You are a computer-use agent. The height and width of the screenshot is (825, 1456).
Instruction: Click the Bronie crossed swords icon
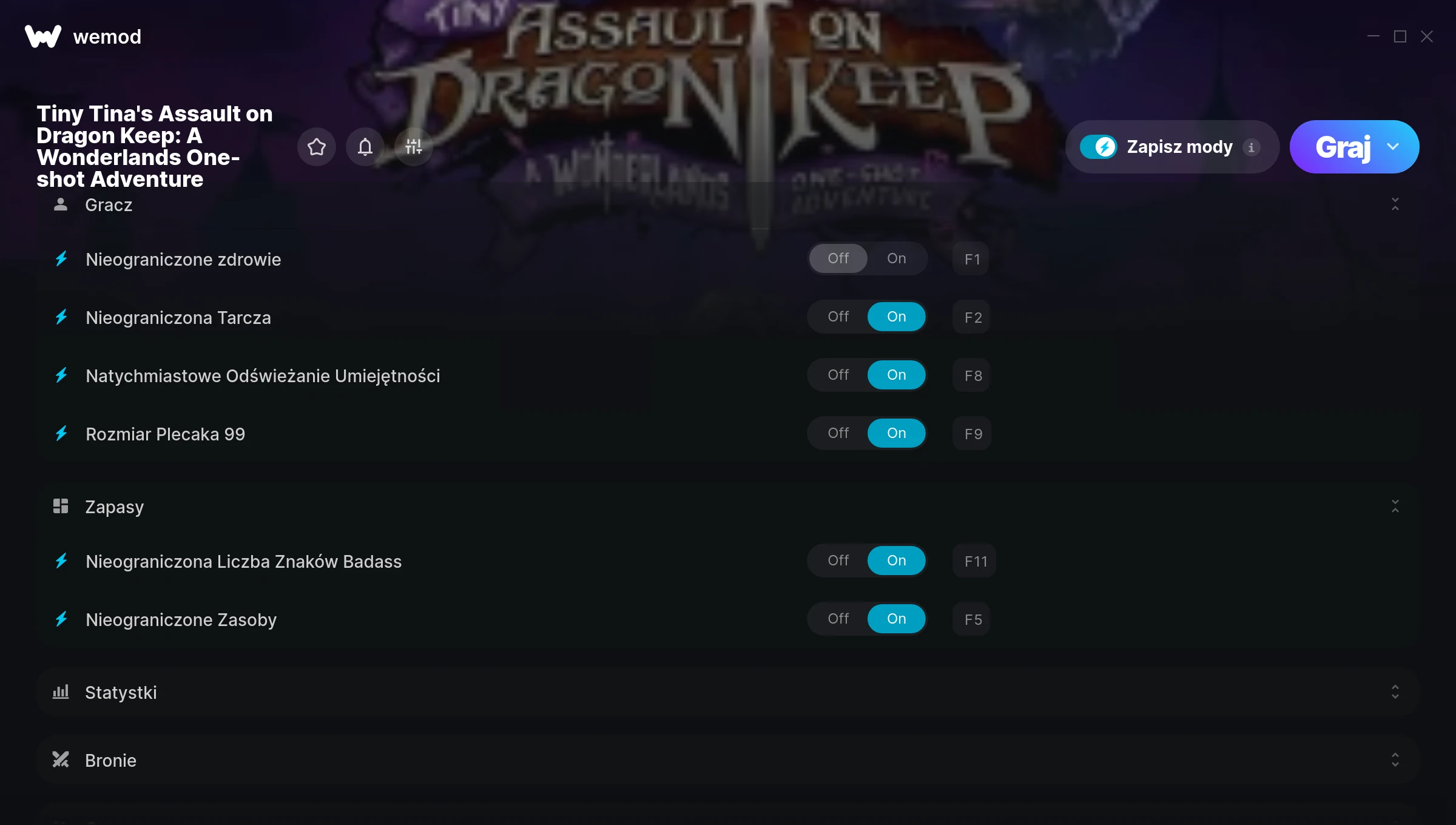[x=61, y=759]
